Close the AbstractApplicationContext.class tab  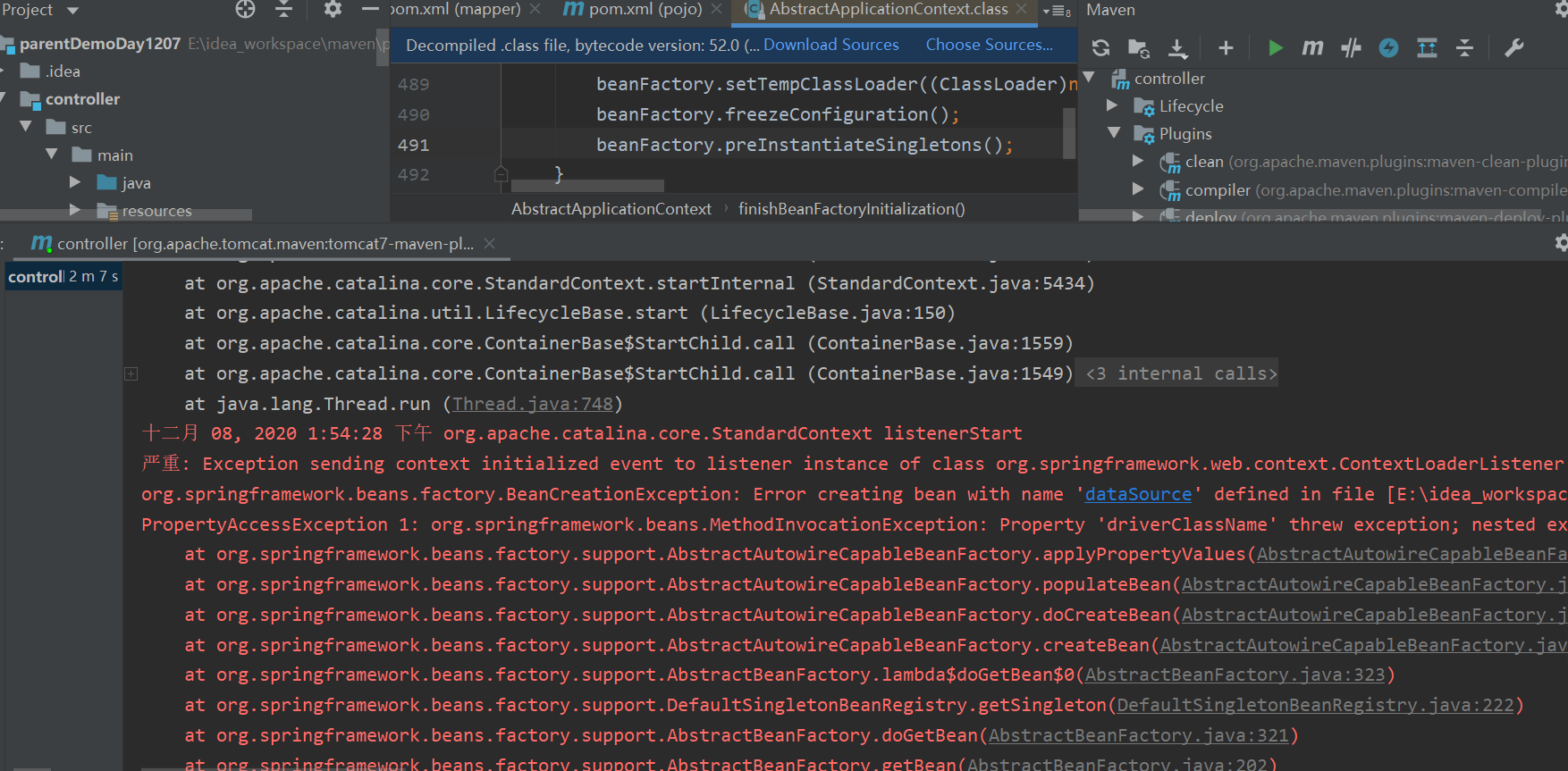(1023, 9)
